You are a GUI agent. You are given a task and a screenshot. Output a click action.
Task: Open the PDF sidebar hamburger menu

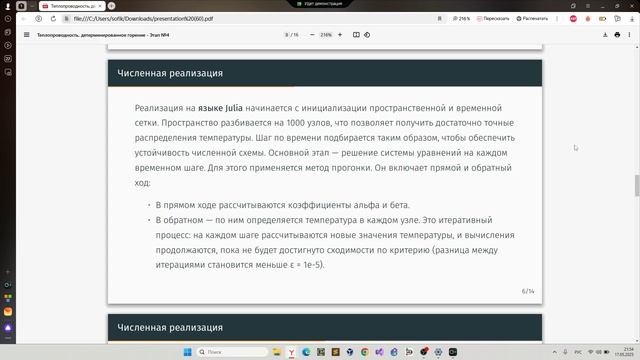click(27, 35)
